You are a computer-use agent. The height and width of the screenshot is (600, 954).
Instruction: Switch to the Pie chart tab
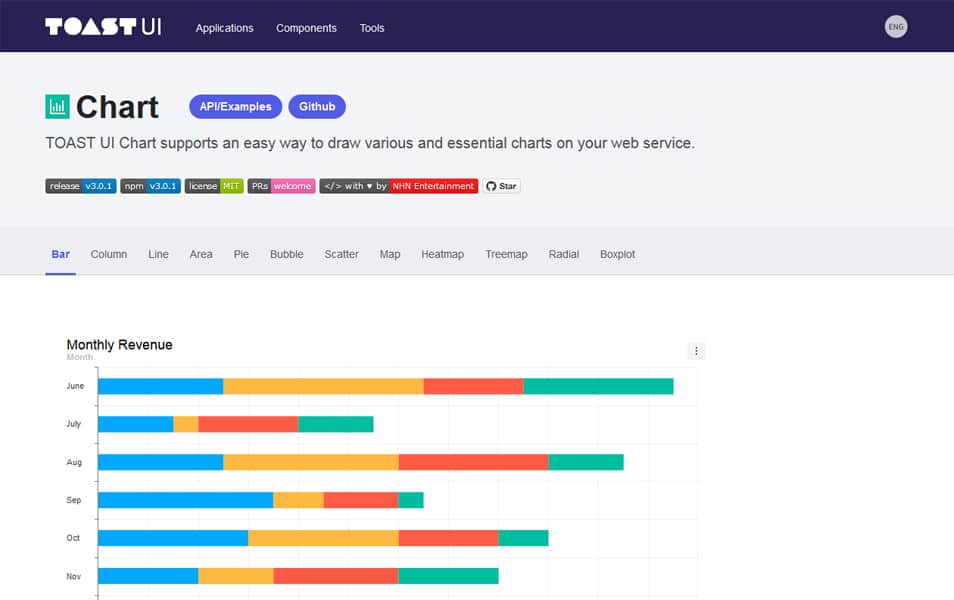point(241,254)
